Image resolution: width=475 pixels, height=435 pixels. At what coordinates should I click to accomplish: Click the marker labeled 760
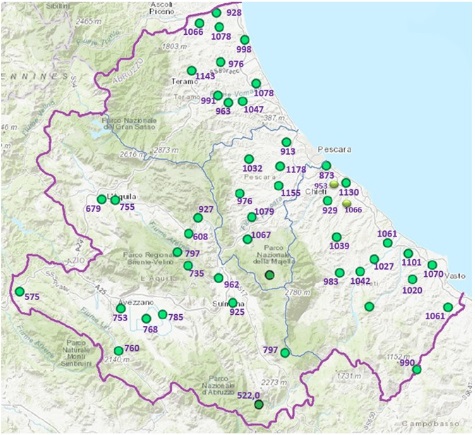pos(119,351)
